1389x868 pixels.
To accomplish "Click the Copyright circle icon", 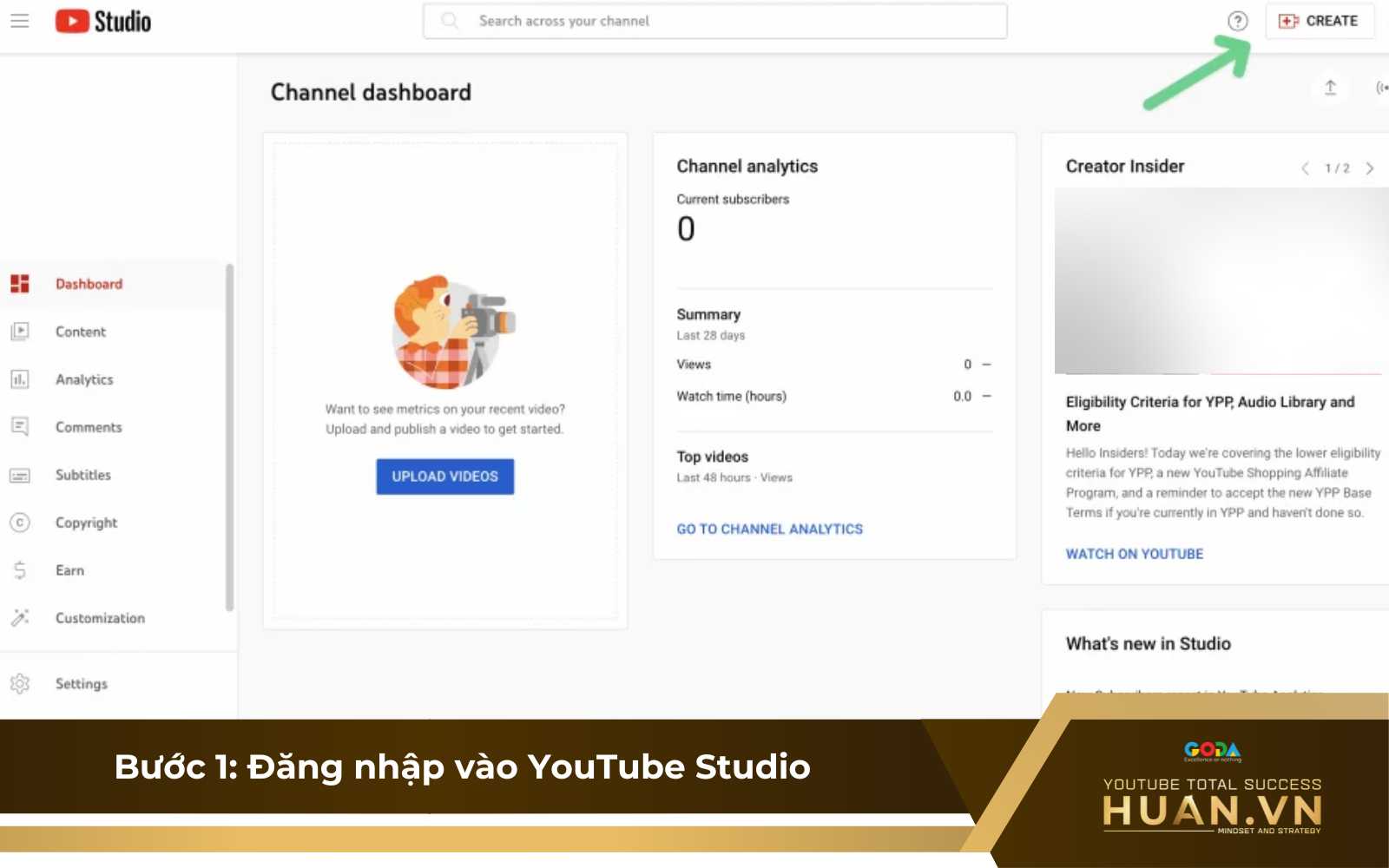I will point(20,523).
